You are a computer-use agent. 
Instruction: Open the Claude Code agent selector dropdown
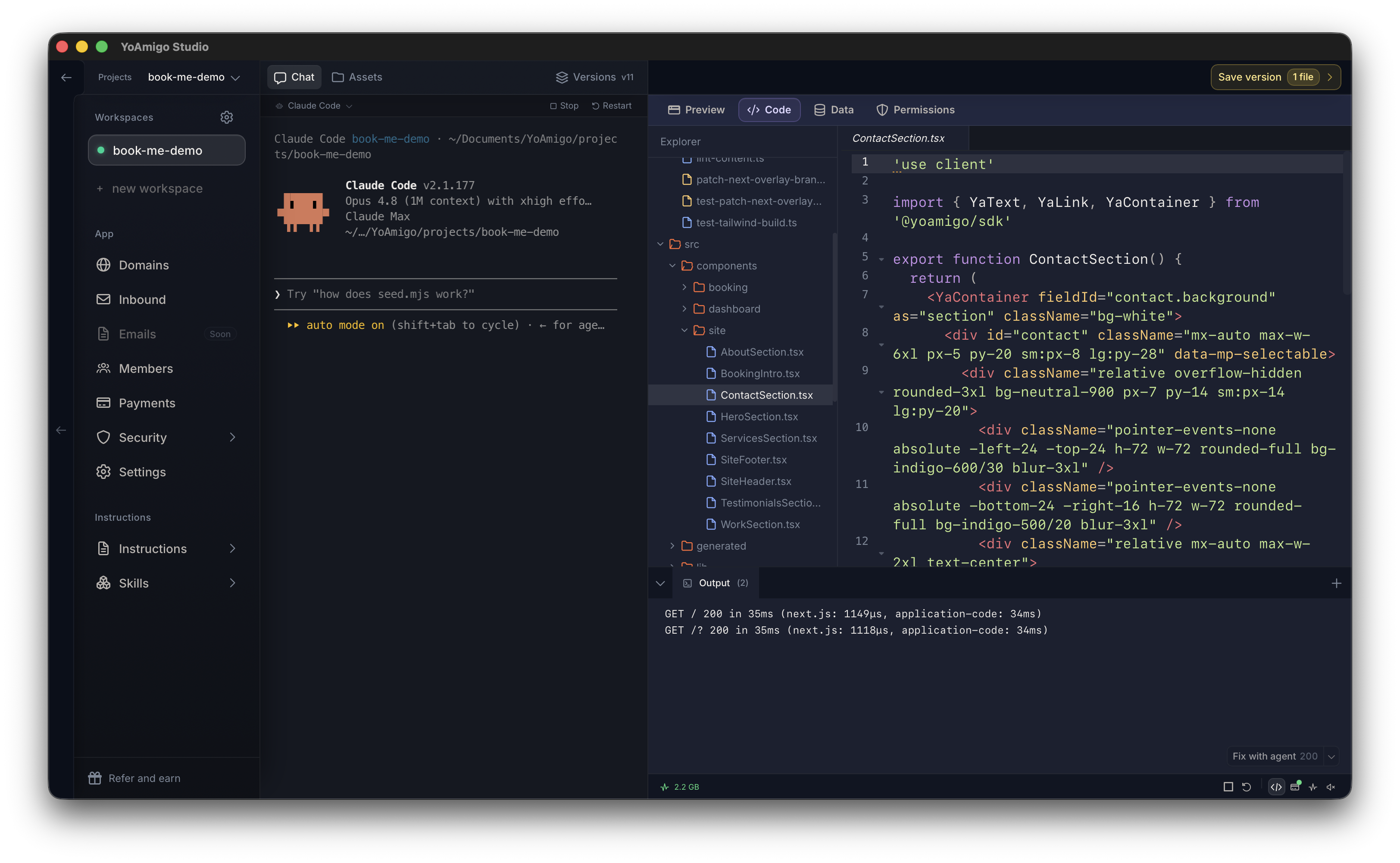[x=313, y=106]
